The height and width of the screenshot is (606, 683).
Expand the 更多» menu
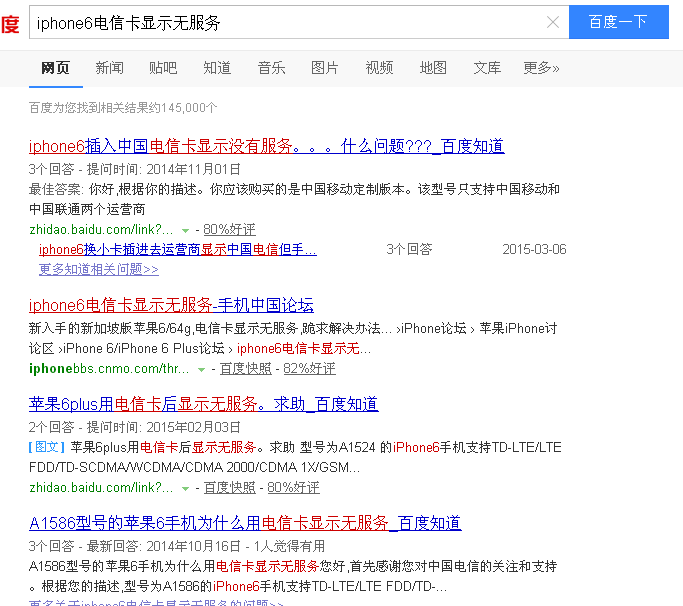pyautogui.click(x=541, y=68)
